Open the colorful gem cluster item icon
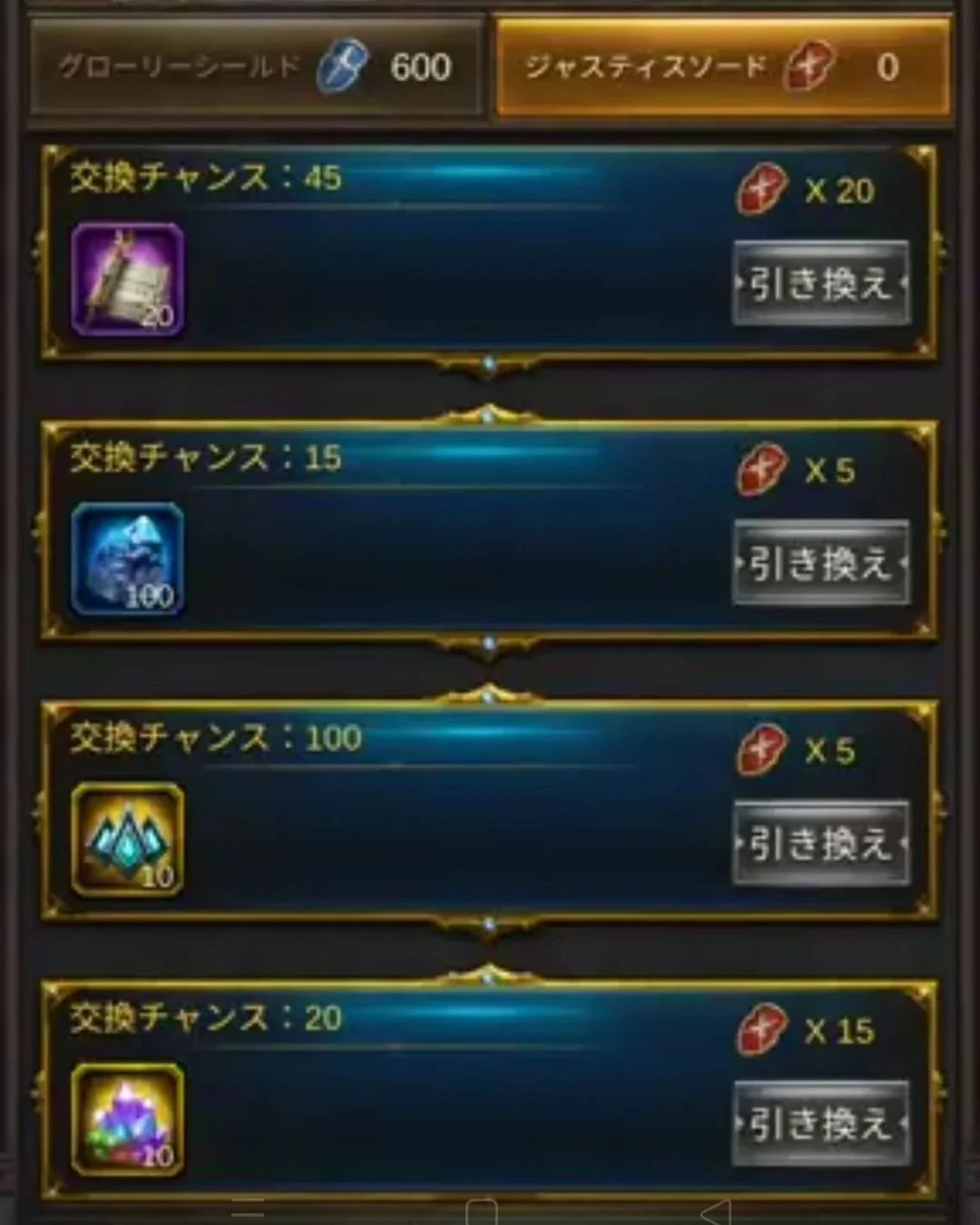Image resolution: width=980 pixels, height=1225 pixels. point(128,1120)
